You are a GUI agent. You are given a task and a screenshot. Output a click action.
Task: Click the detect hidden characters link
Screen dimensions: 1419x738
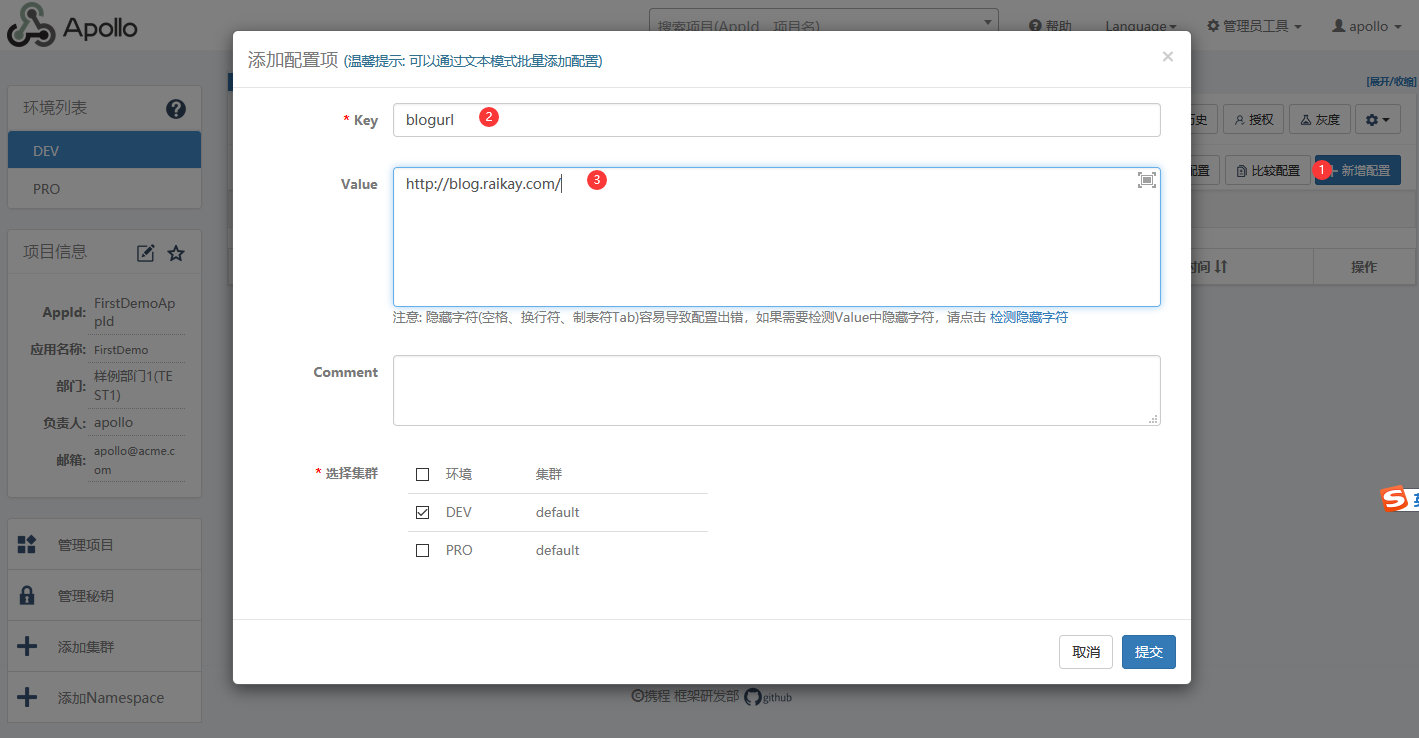point(1028,317)
